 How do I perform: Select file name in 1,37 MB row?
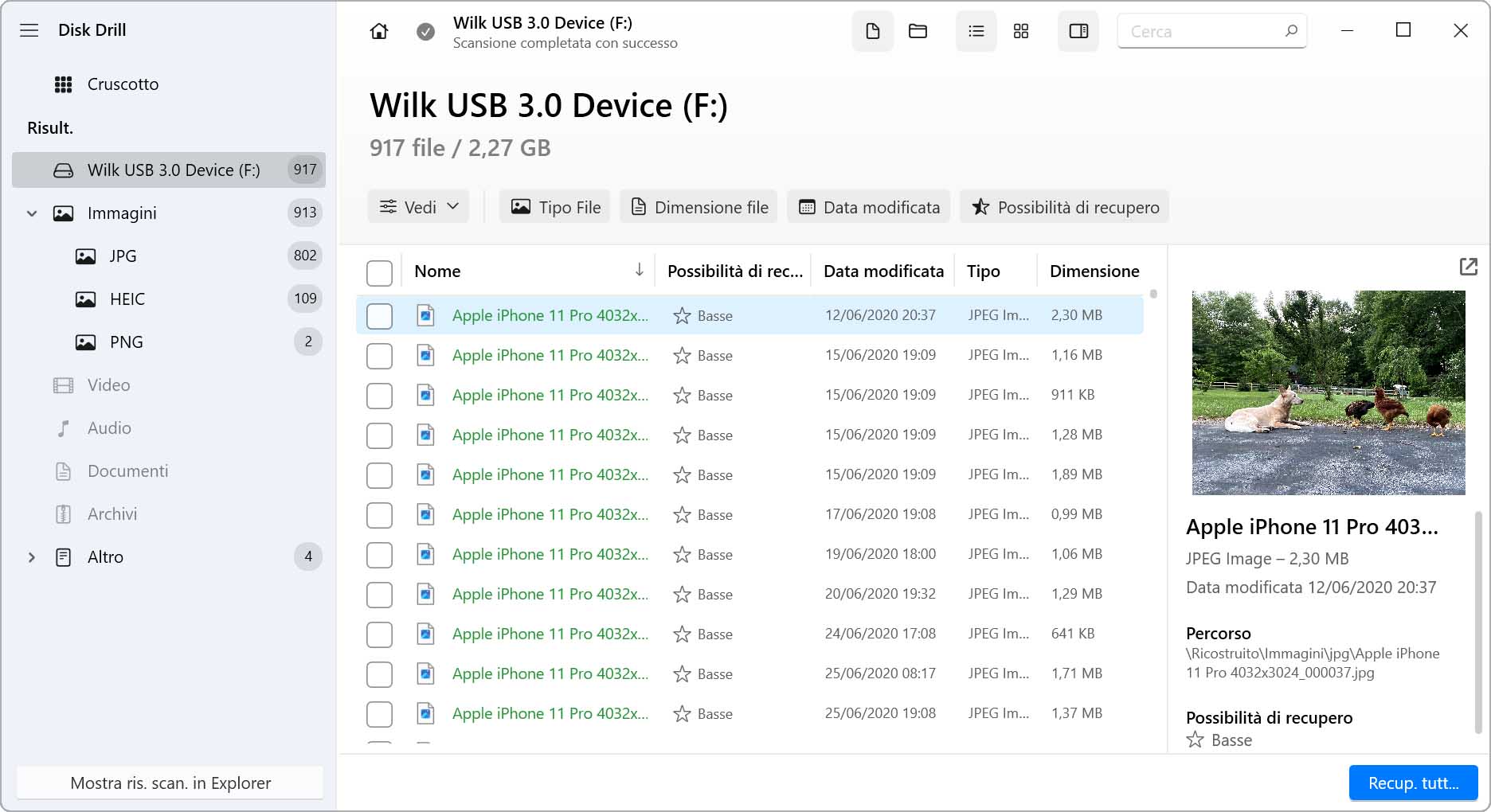click(x=550, y=714)
